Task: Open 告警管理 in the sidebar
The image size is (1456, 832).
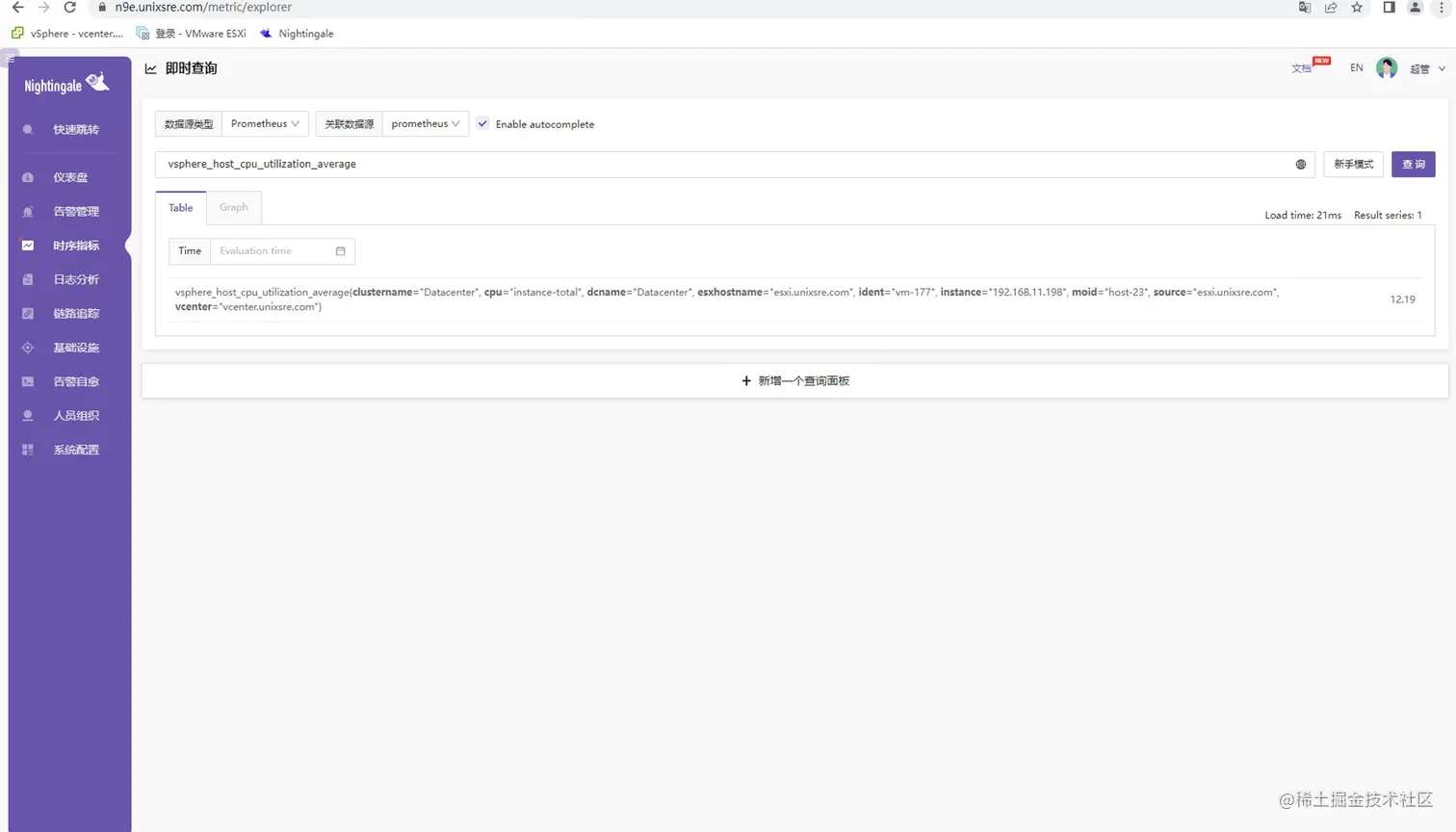Action: coord(69,211)
